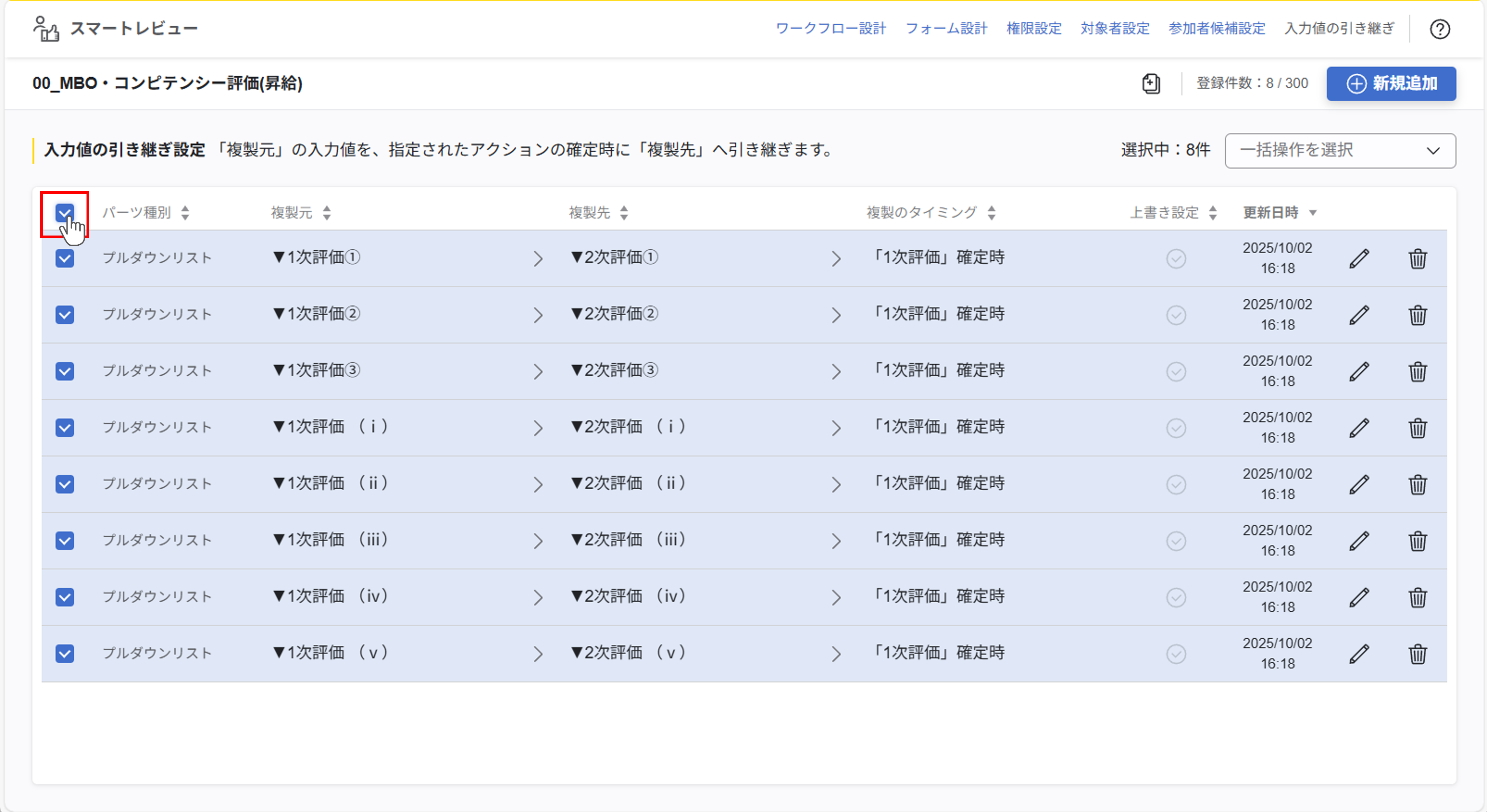Click the sort arrow on the 更新日時 column
1487x812 pixels.
[1313, 213]
